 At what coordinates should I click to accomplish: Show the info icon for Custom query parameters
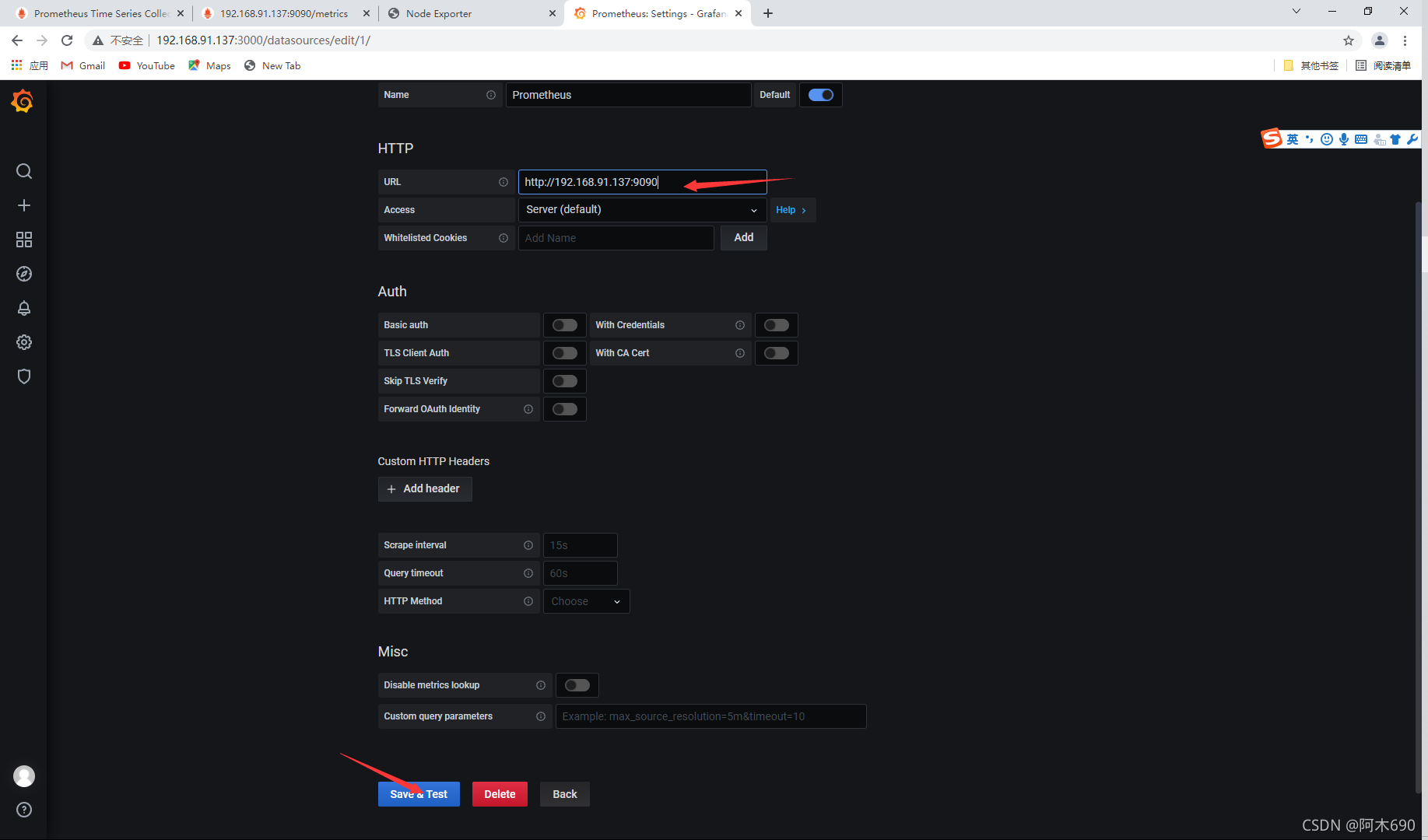[541, 716]
